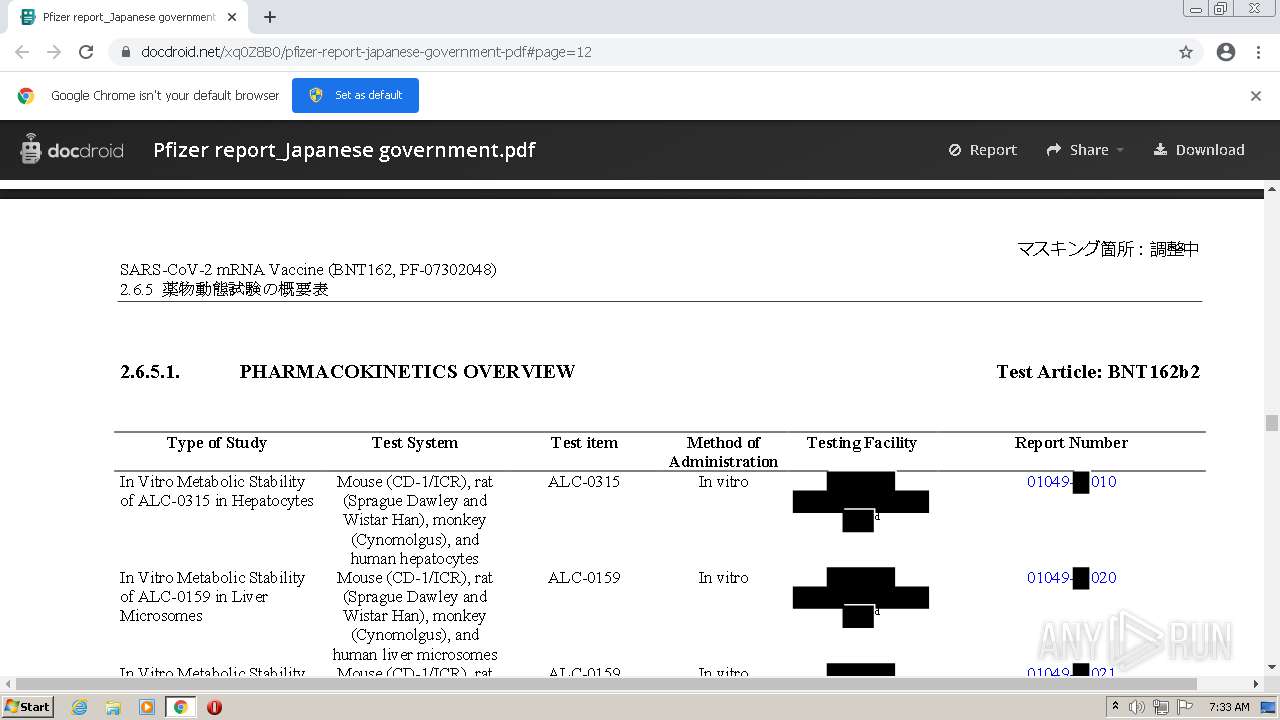Click the Type of Study column header
This screenshot has width=1280, height=720.
pyautogui.click(x=216, y=443)
